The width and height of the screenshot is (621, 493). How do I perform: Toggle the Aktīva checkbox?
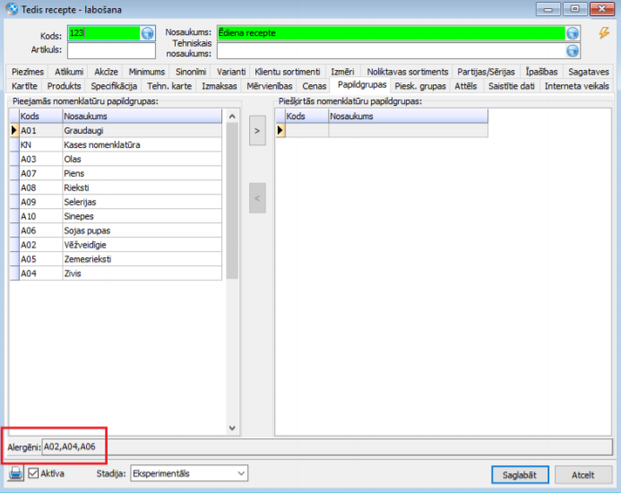pyautogui.click(x=33, y=473)
